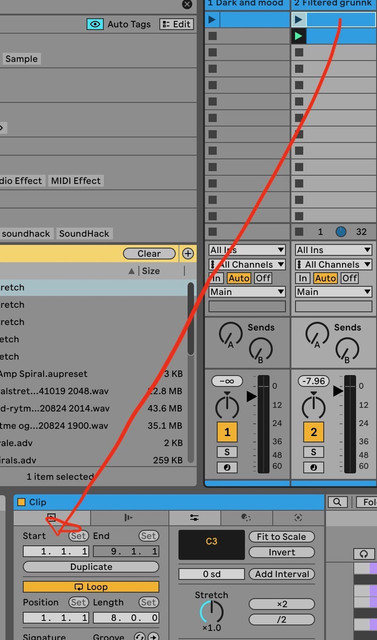Click the Set button next to Length

[149, 602]
